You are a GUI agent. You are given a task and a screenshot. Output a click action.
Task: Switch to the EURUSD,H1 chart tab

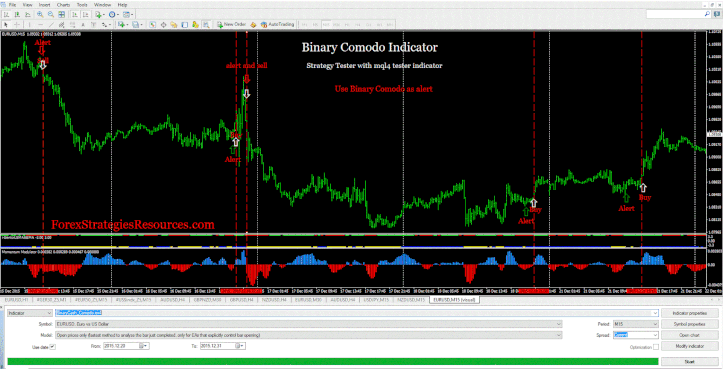coord(17,300)
